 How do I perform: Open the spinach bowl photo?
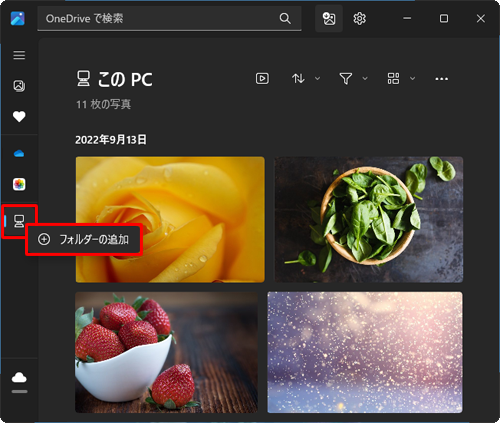368,220
